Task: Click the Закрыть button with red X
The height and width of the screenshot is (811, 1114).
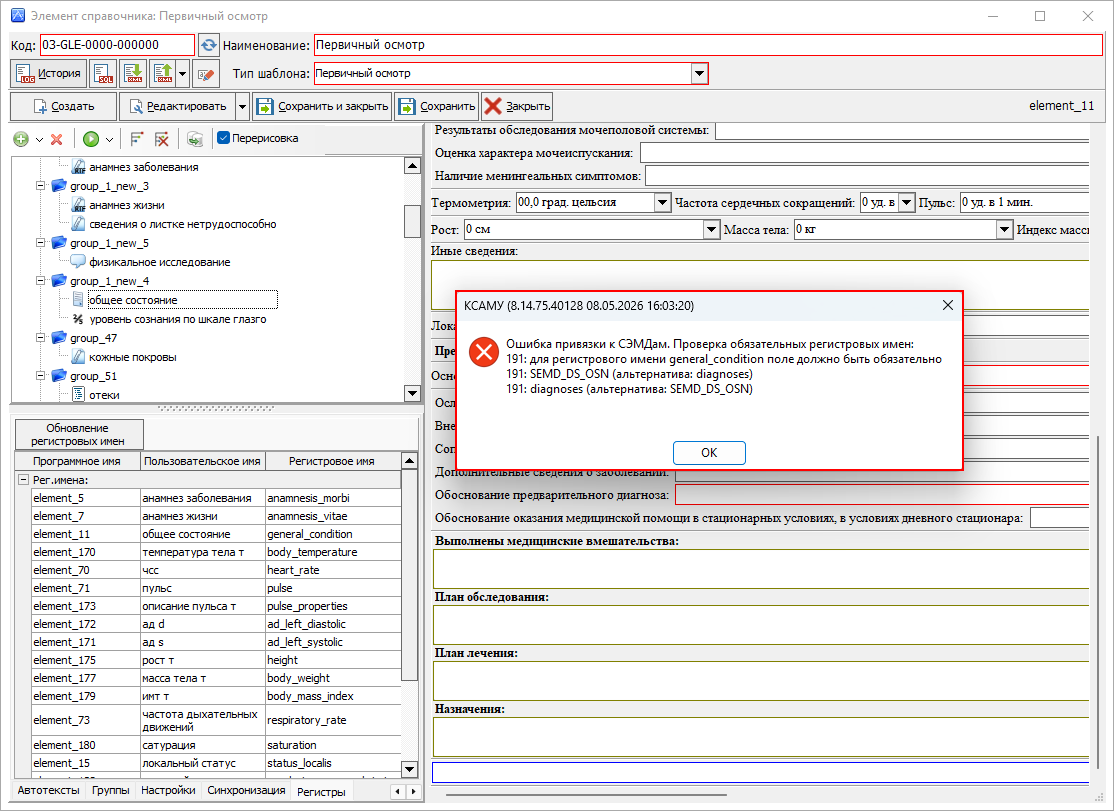Action: click(x=517, y=107)
